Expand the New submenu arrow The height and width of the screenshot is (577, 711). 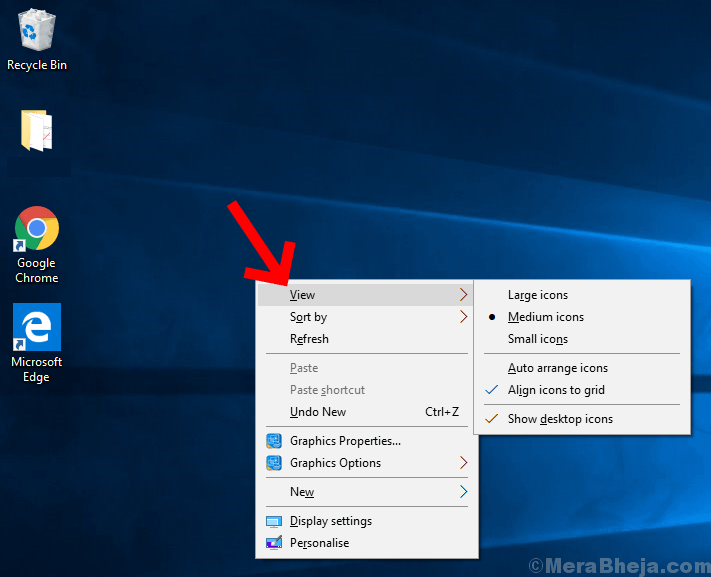(x=463, y=492)
